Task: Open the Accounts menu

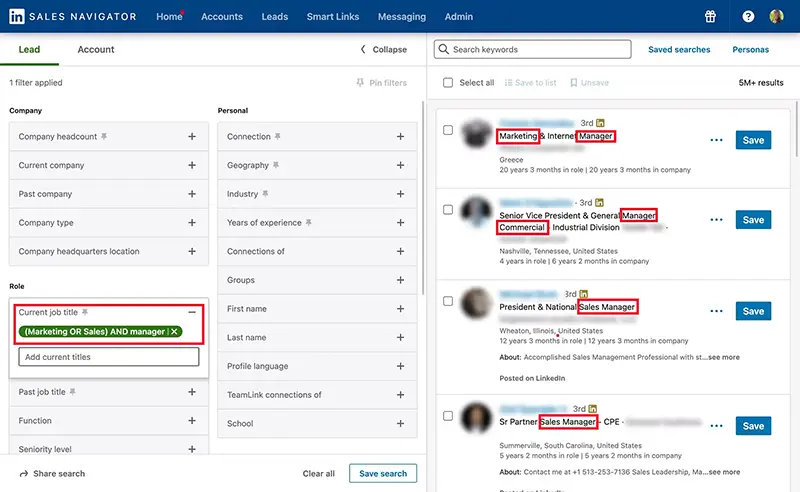Action: click(x=222, y=16)
